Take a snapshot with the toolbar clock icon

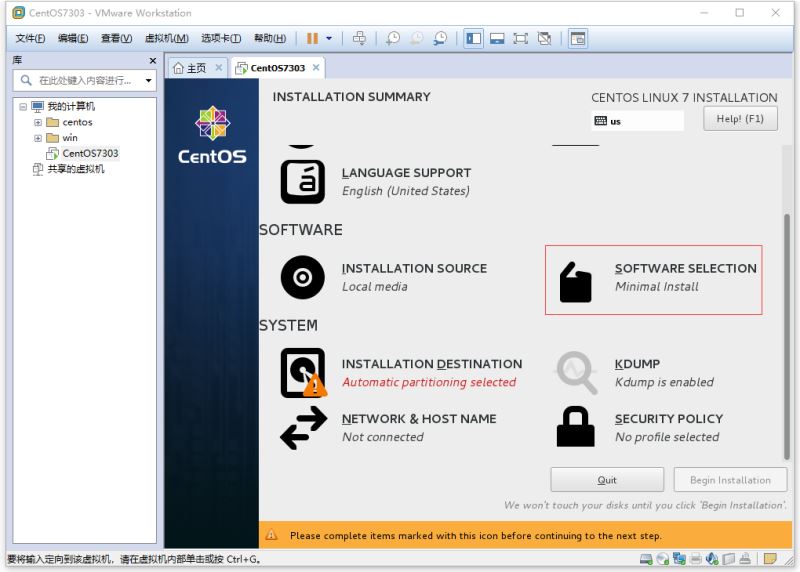coord(392,38)
